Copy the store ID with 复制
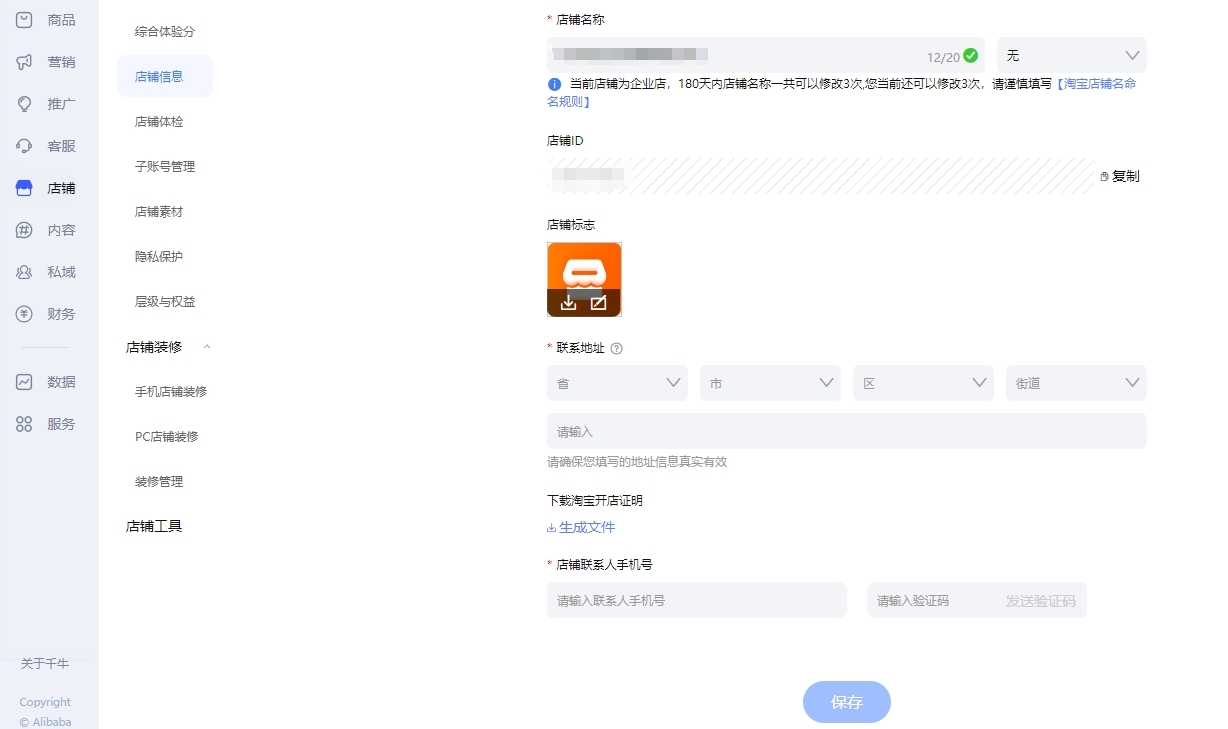This screenshot has width=1228, height=729. (1120, 176)
